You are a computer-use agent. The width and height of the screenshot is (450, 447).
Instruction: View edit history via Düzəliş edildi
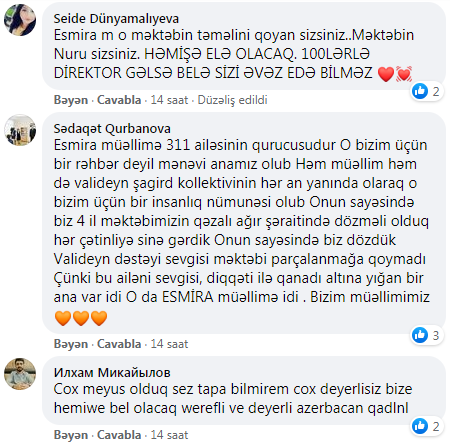(x=232, y=100)
